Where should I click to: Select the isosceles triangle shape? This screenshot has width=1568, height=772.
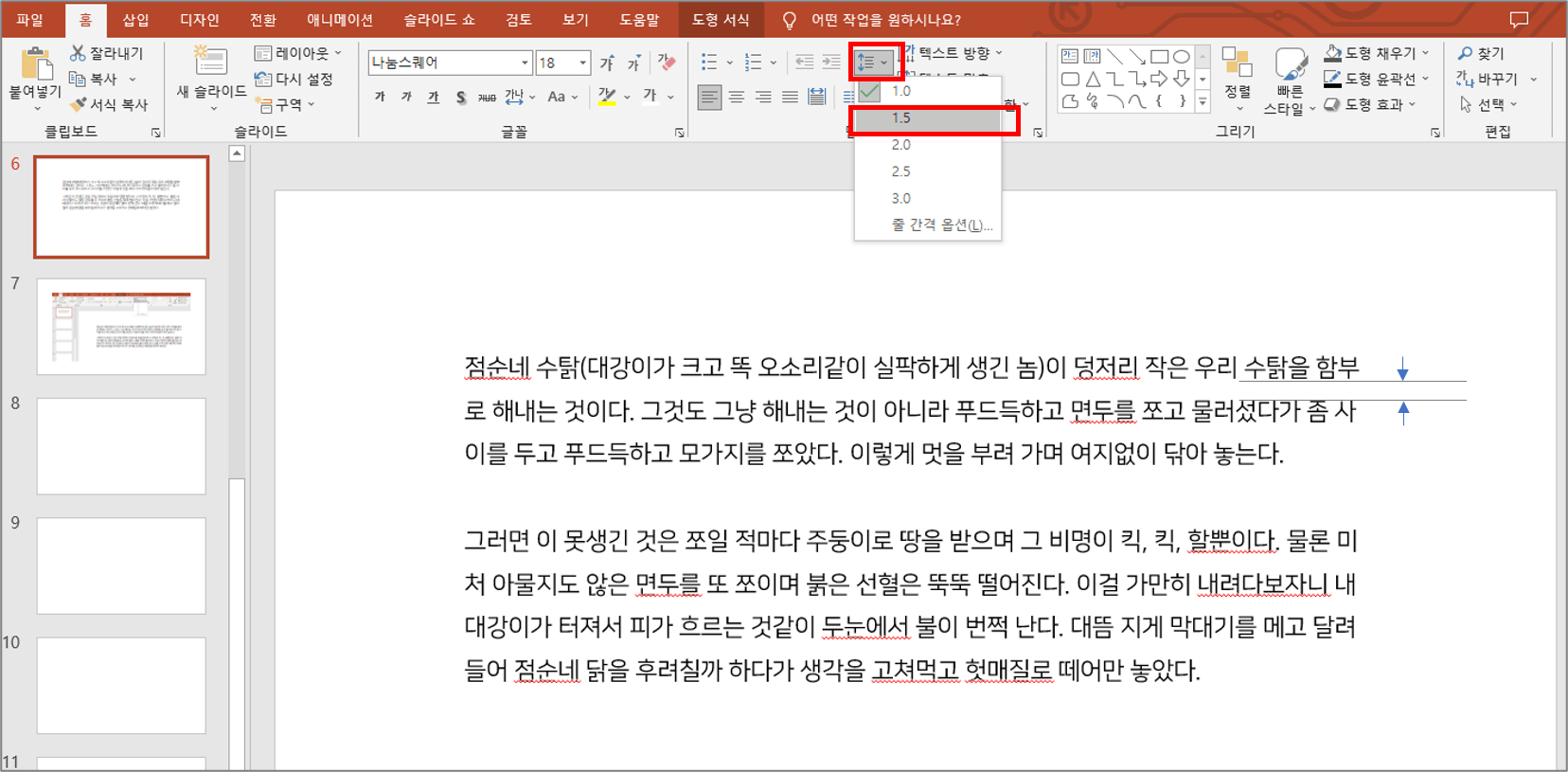pos(1093,79)
